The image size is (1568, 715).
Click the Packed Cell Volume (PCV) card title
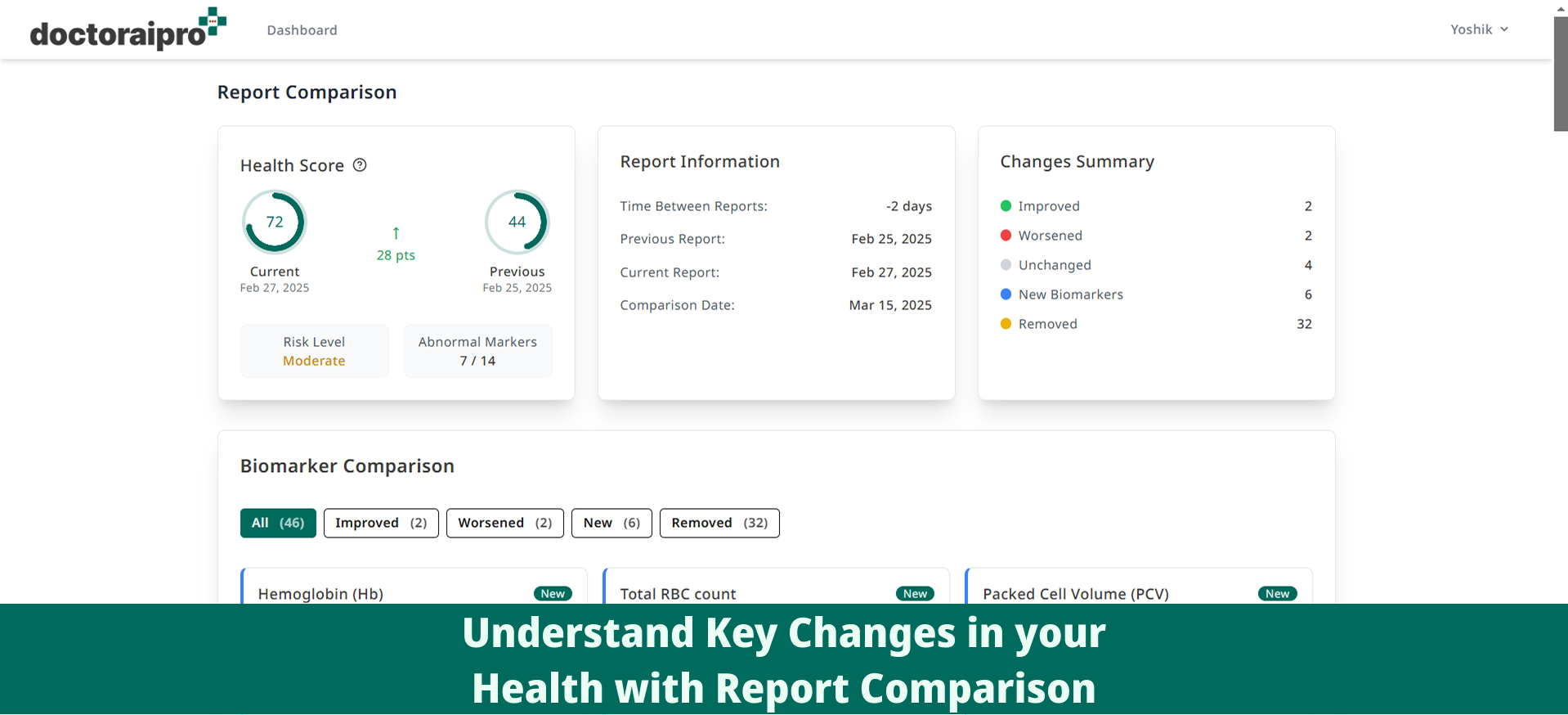(1076, 594)
